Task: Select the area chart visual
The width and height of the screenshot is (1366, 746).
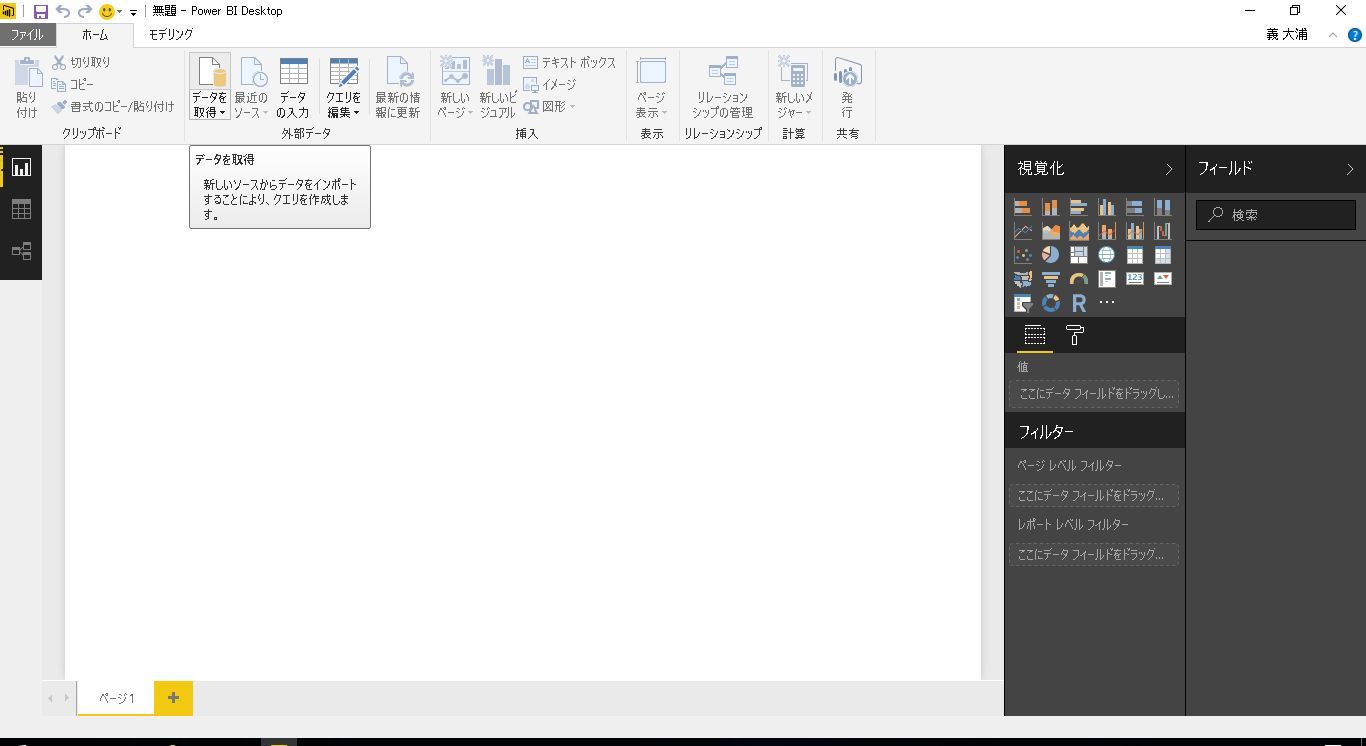Action: click(1050, 231)
